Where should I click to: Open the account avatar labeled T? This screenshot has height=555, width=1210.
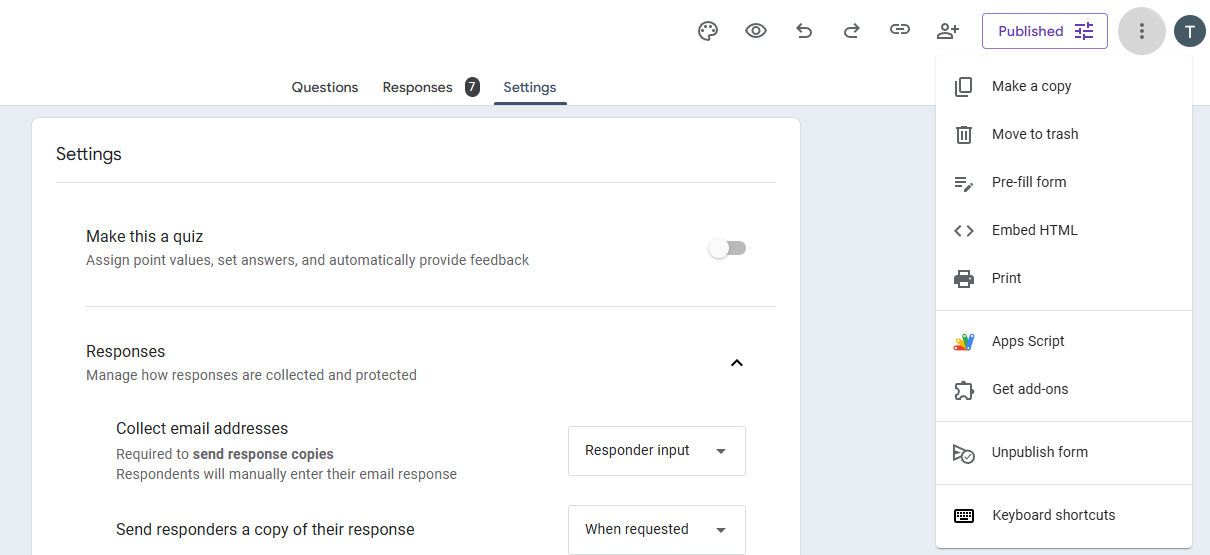click(x=1190, y=31)
